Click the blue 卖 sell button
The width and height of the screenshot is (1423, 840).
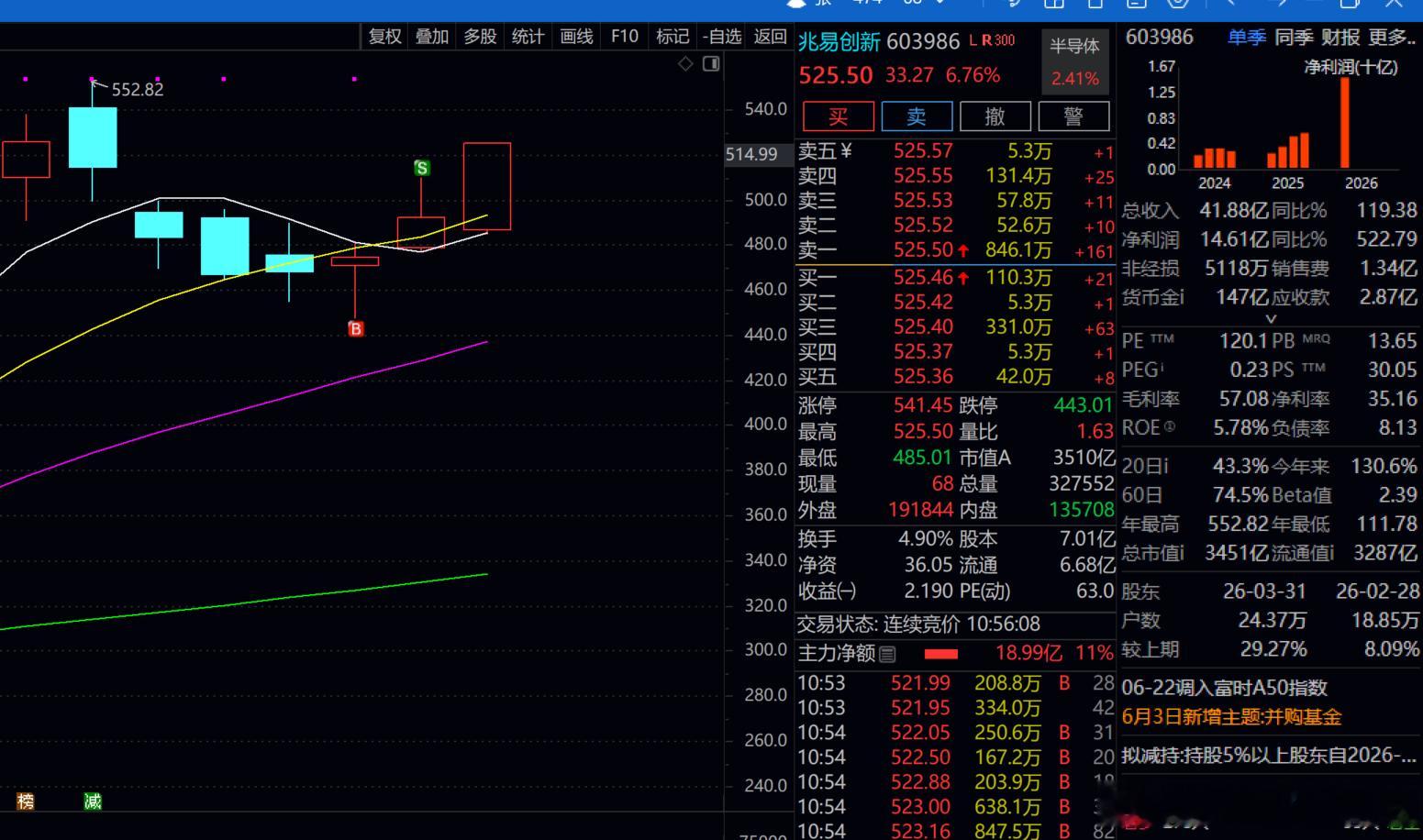point(917,116)
